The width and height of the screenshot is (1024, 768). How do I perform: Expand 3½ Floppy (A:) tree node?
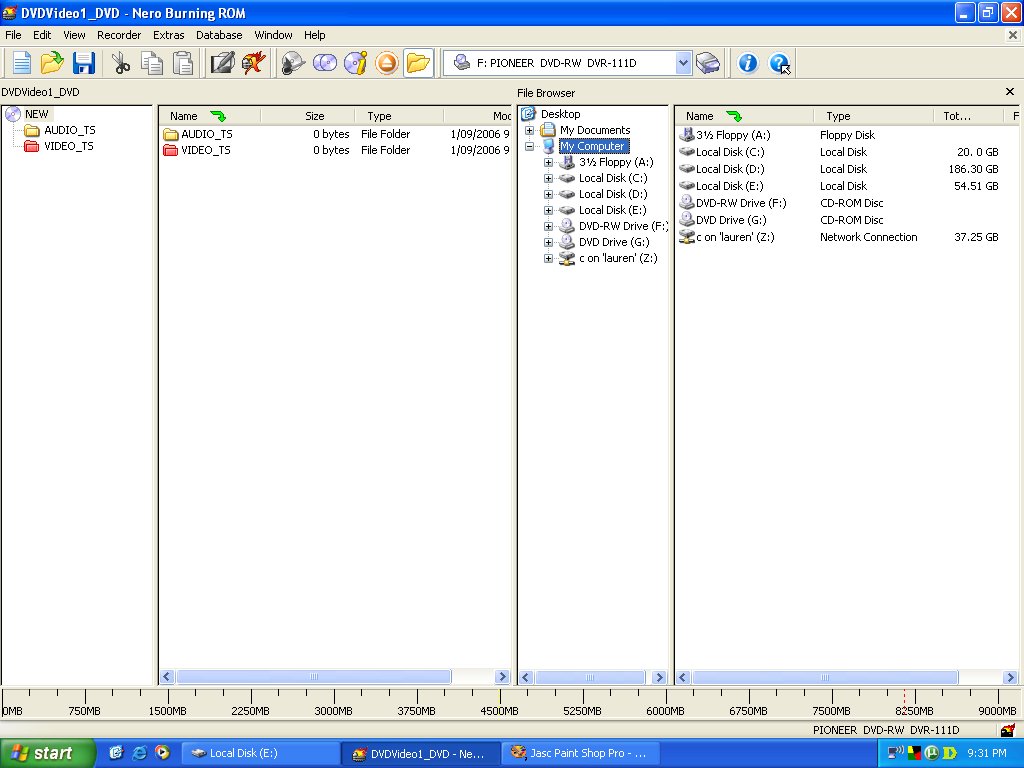(x=549, y=163)
